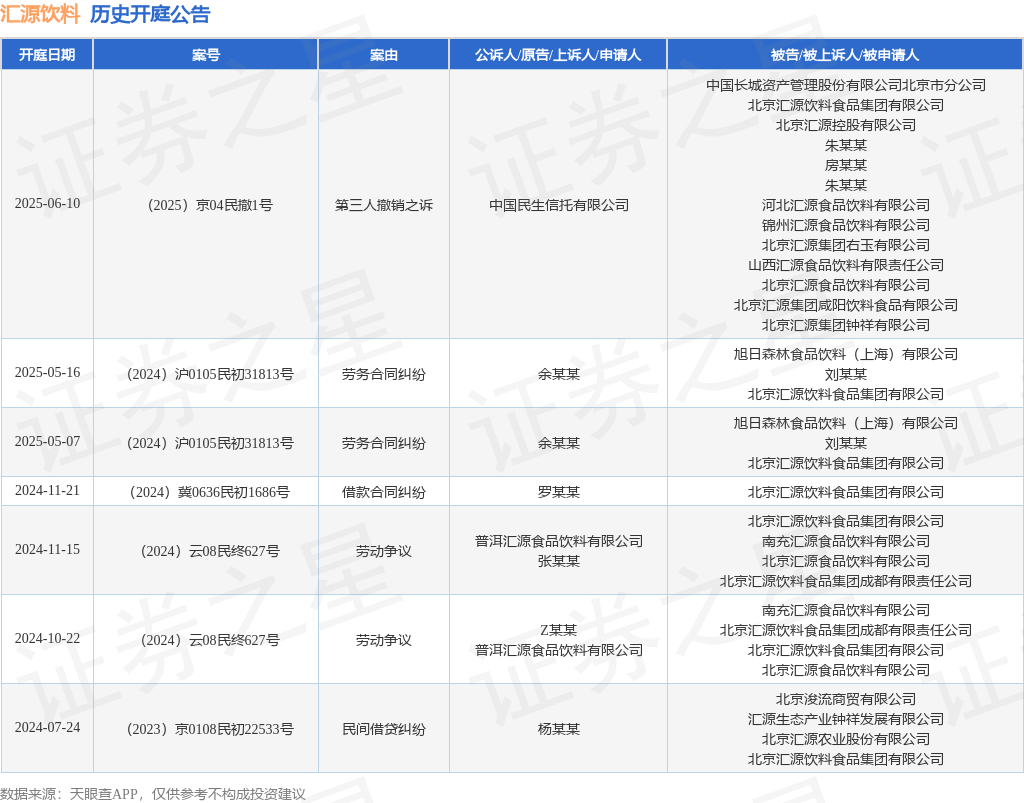Image resolution: width=1024 pixels, height=803 pixels.
Task: Click defendant 北京汇源农业股份有限公司
Action: (846, 739)
